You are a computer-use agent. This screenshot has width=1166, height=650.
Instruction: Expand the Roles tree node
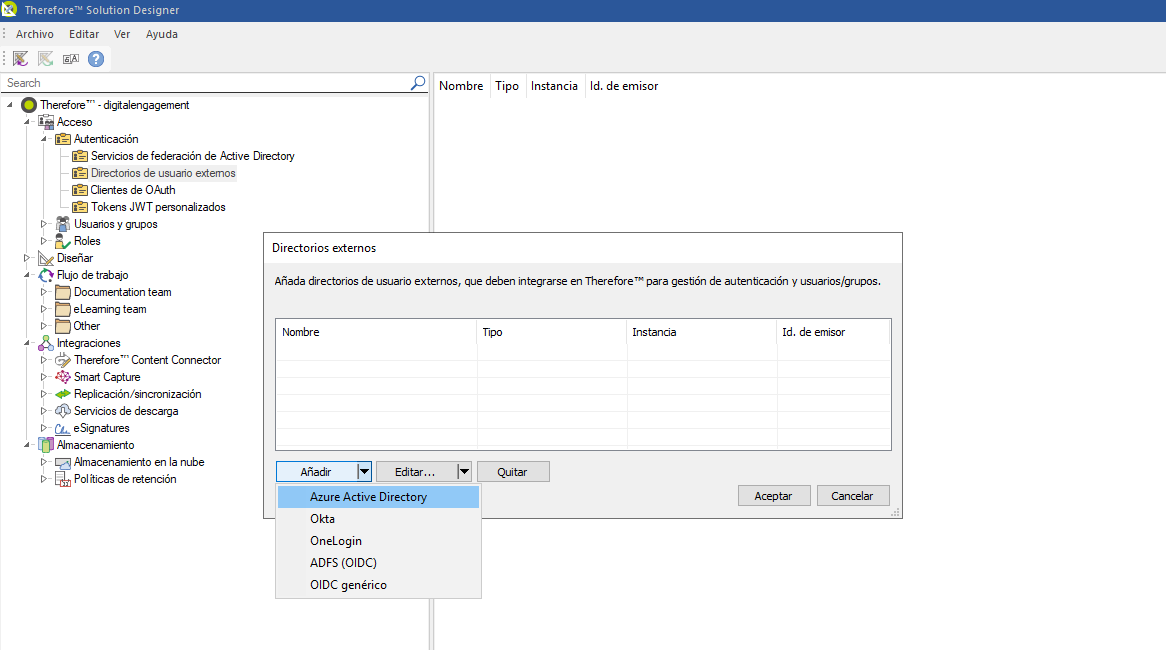(x=44, y=241)
